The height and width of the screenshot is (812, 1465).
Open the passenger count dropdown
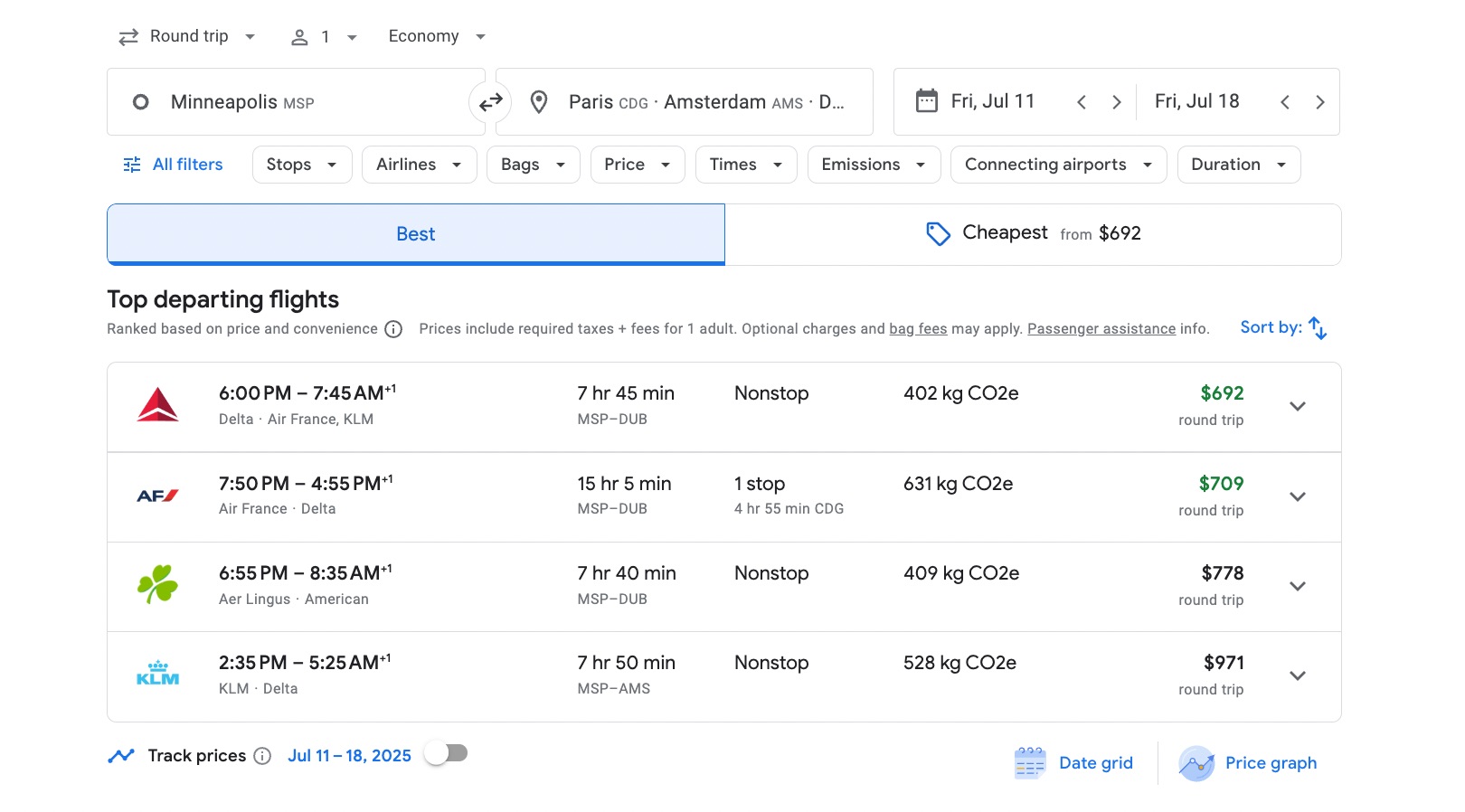point(324,37)
